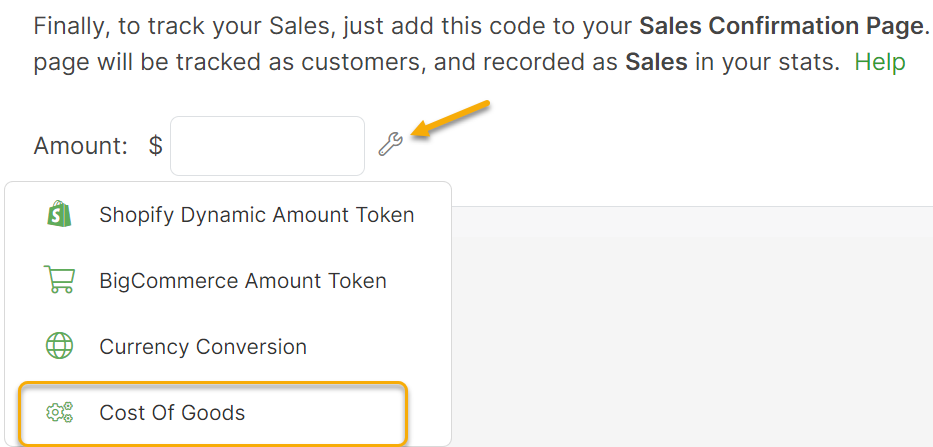
Task: Select the Cost Of Goods menu item
Action: pos(172,412)
